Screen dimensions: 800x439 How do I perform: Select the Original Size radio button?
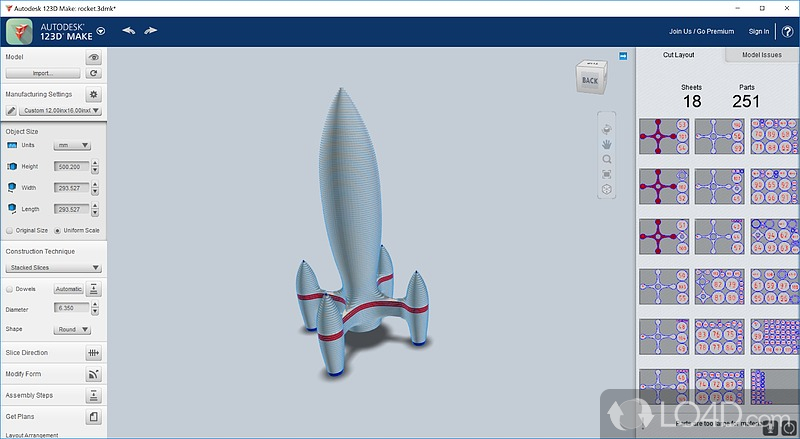9,231
